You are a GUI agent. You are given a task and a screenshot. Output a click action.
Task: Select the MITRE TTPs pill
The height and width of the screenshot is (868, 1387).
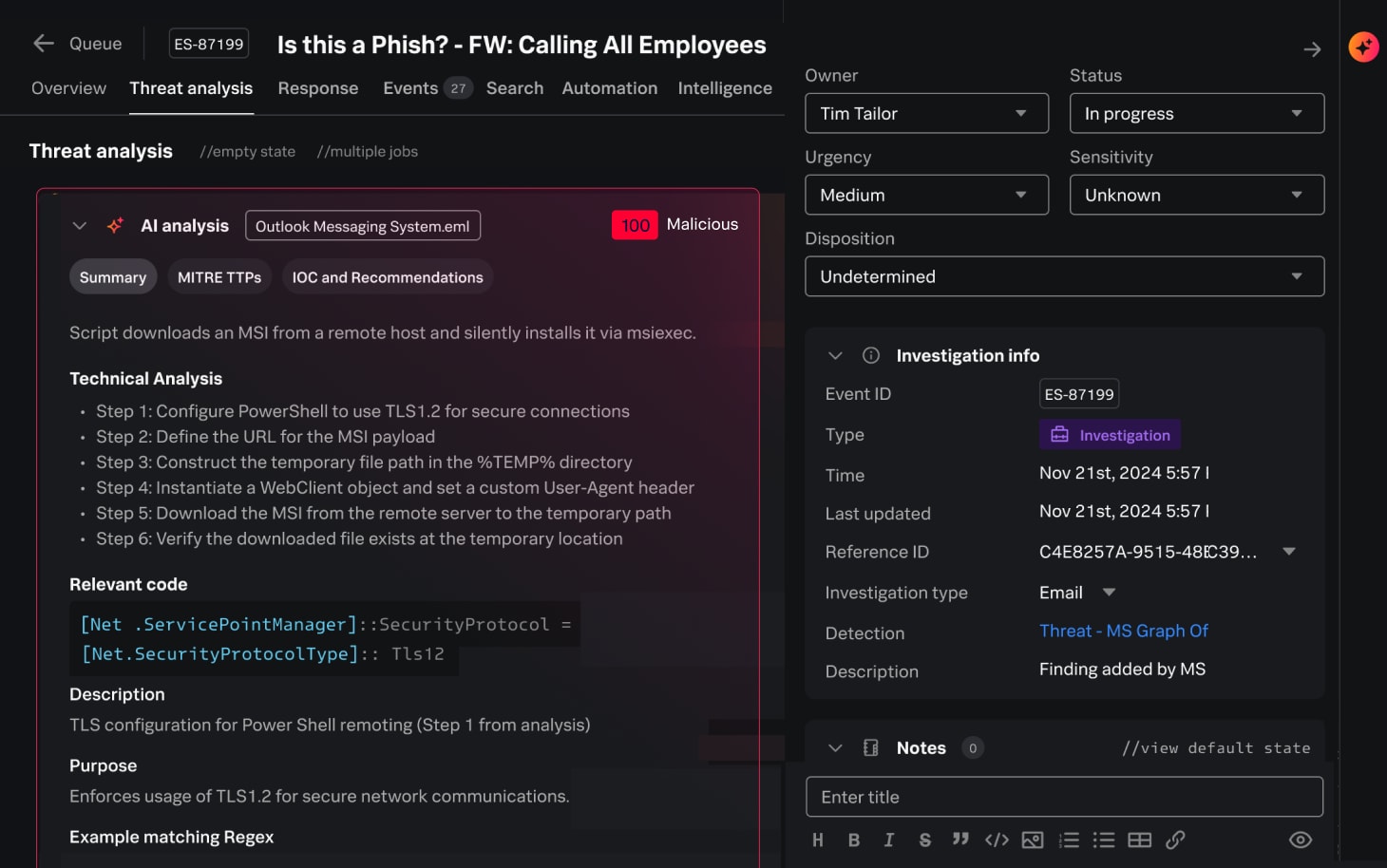219,276
